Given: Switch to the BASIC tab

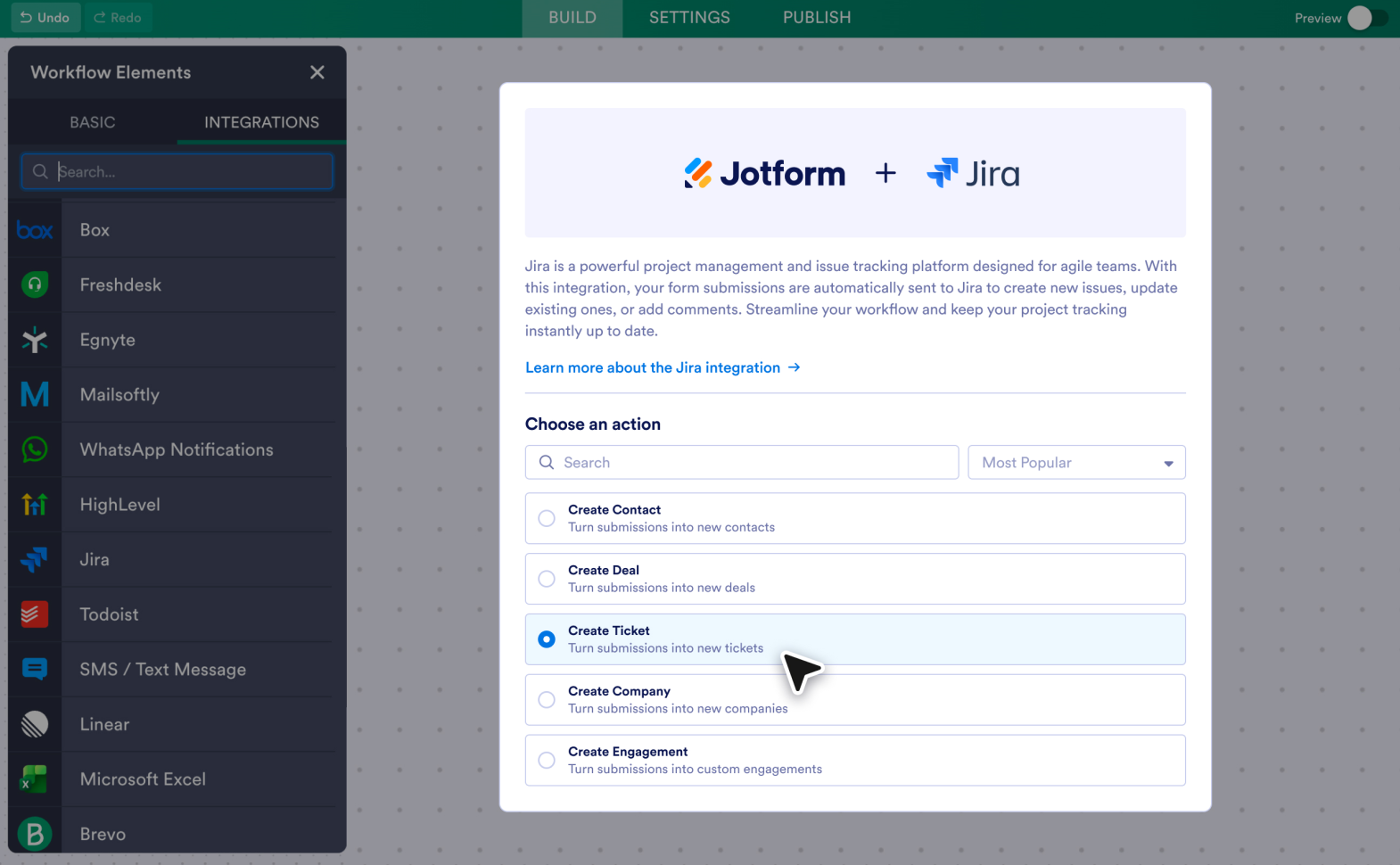Looking at the screenshot, I should tap(93, 122).
